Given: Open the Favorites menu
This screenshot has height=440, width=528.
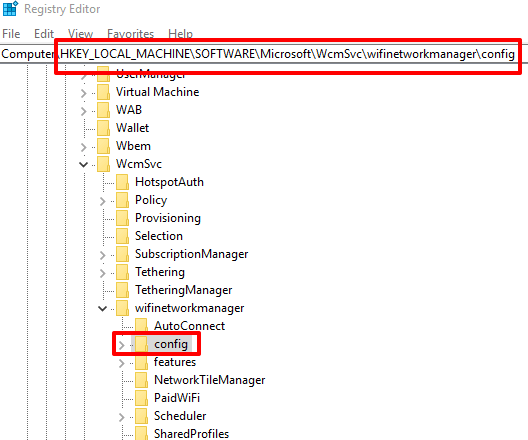Looking at the screenshot, I should (130, 34).
